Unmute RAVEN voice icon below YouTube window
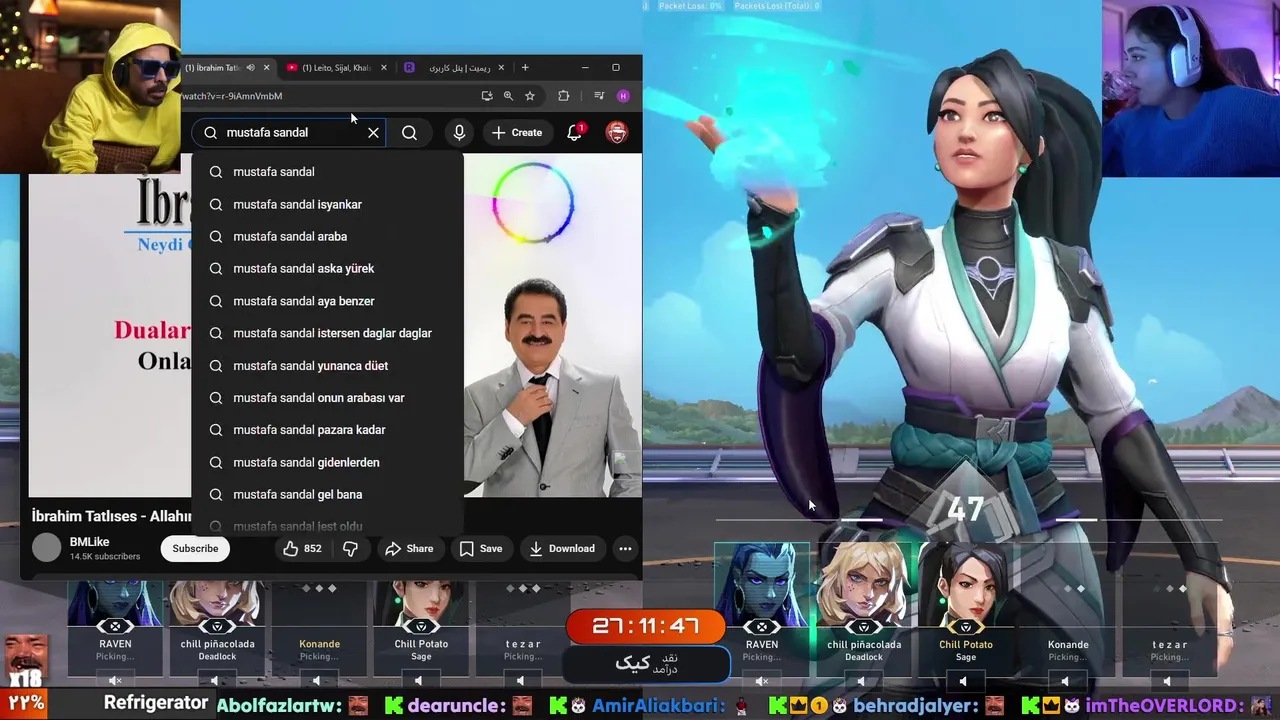Viewport: 1280px width, 720px height. pos(115,681)
